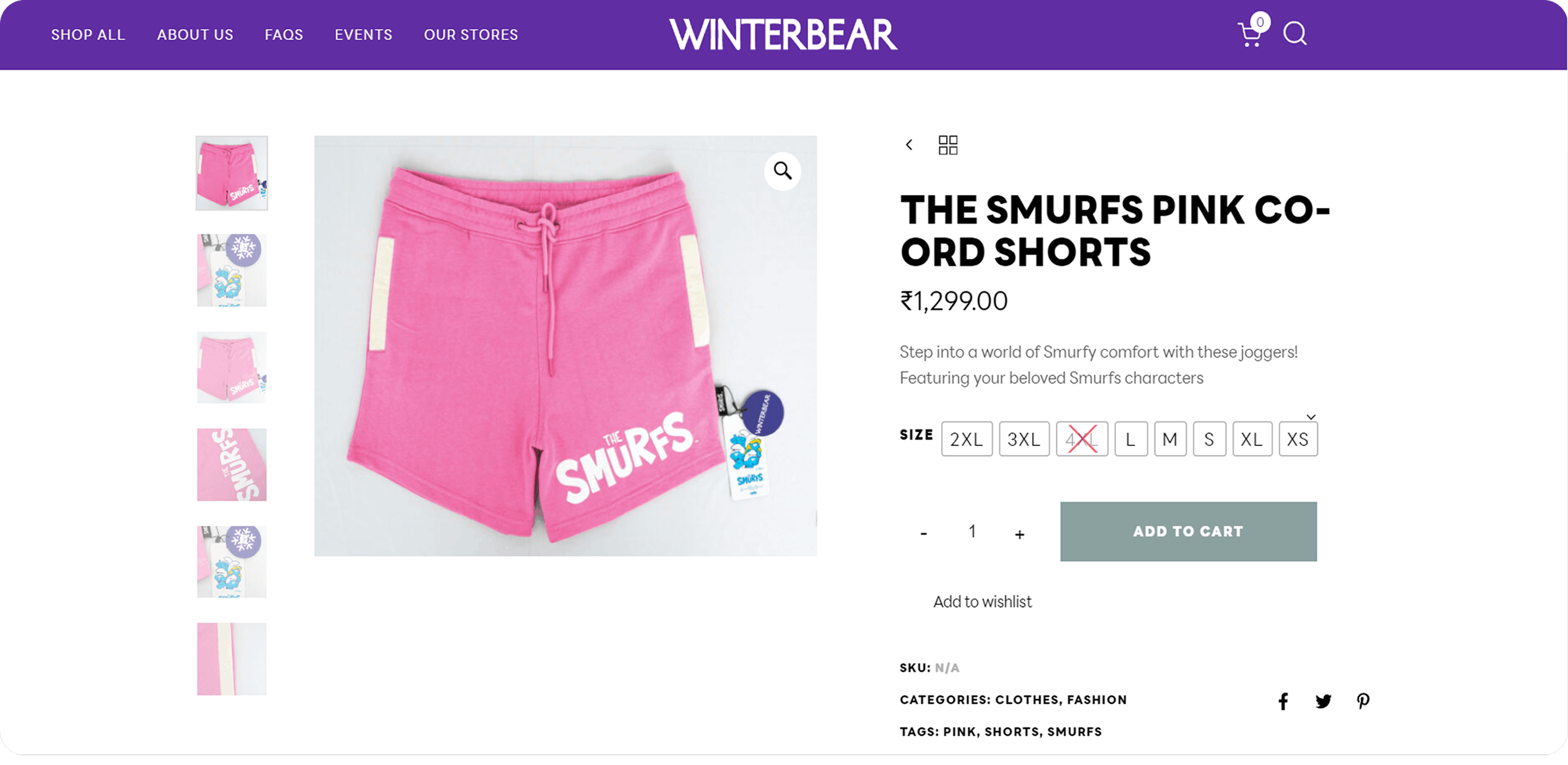Viewport: 1568px width, 765px height.
Task: Increase quantity with plus button
Action: (x=1020, y=534)
